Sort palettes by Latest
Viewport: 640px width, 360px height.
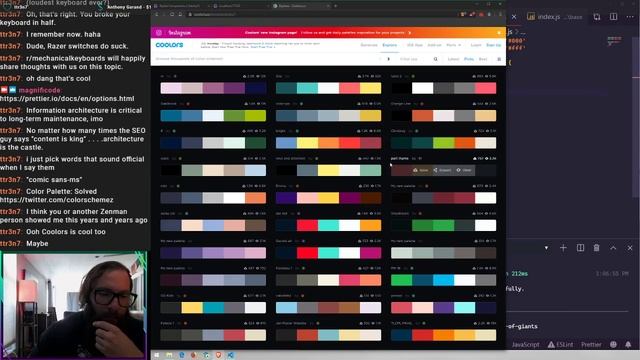453,59
